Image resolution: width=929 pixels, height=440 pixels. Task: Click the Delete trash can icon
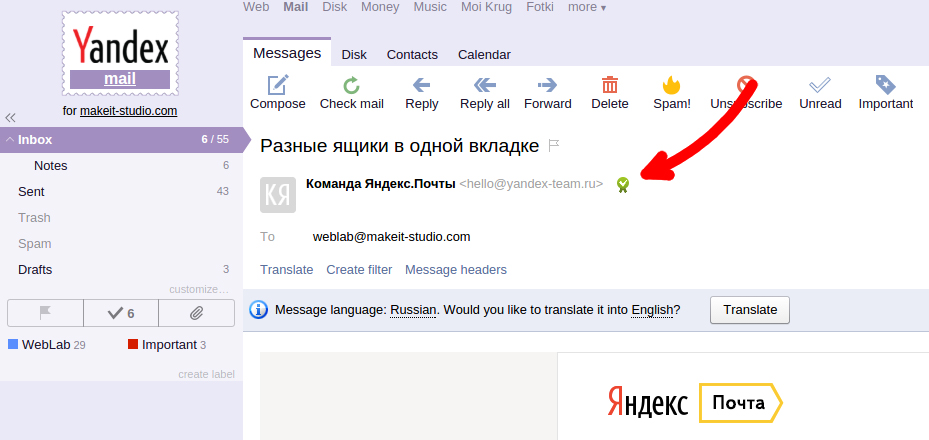coord(610,85)
